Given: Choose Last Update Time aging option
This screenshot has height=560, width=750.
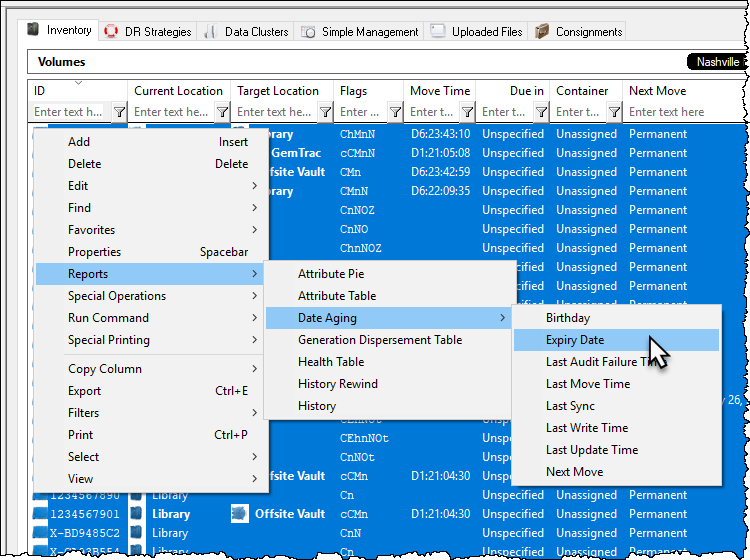Looking at the screenshot, I should click(x=616, y=450).
